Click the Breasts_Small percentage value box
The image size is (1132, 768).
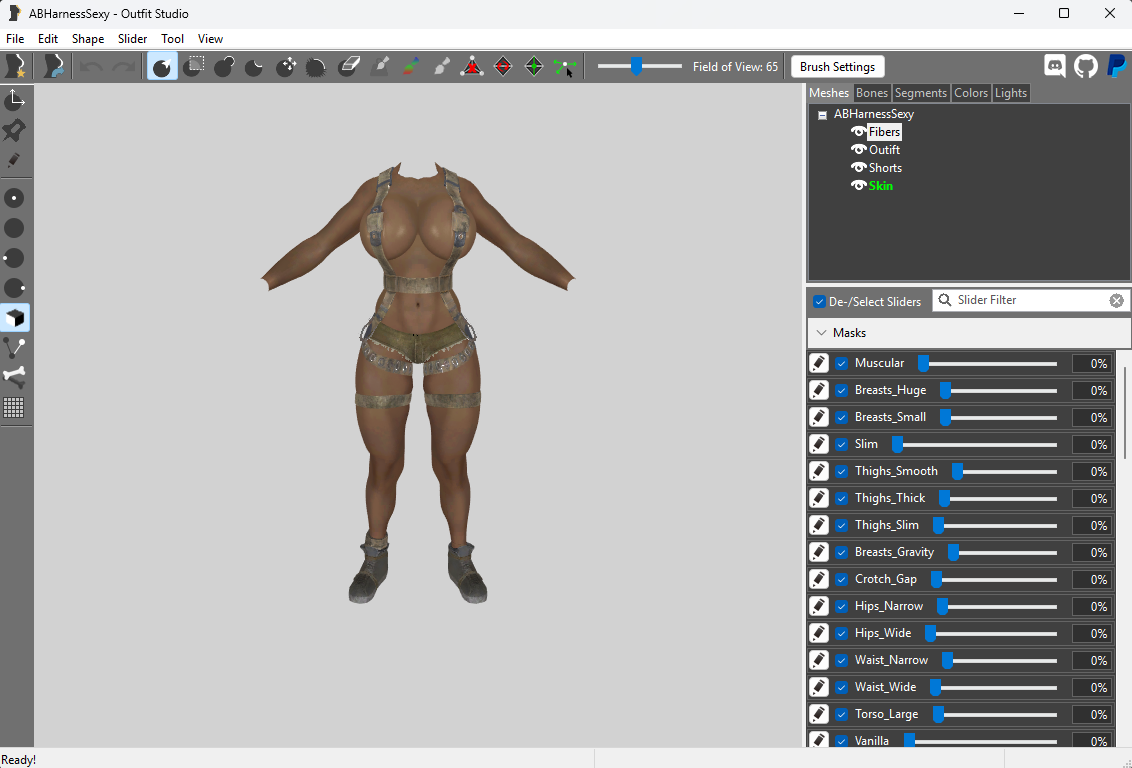[1092, 417]
